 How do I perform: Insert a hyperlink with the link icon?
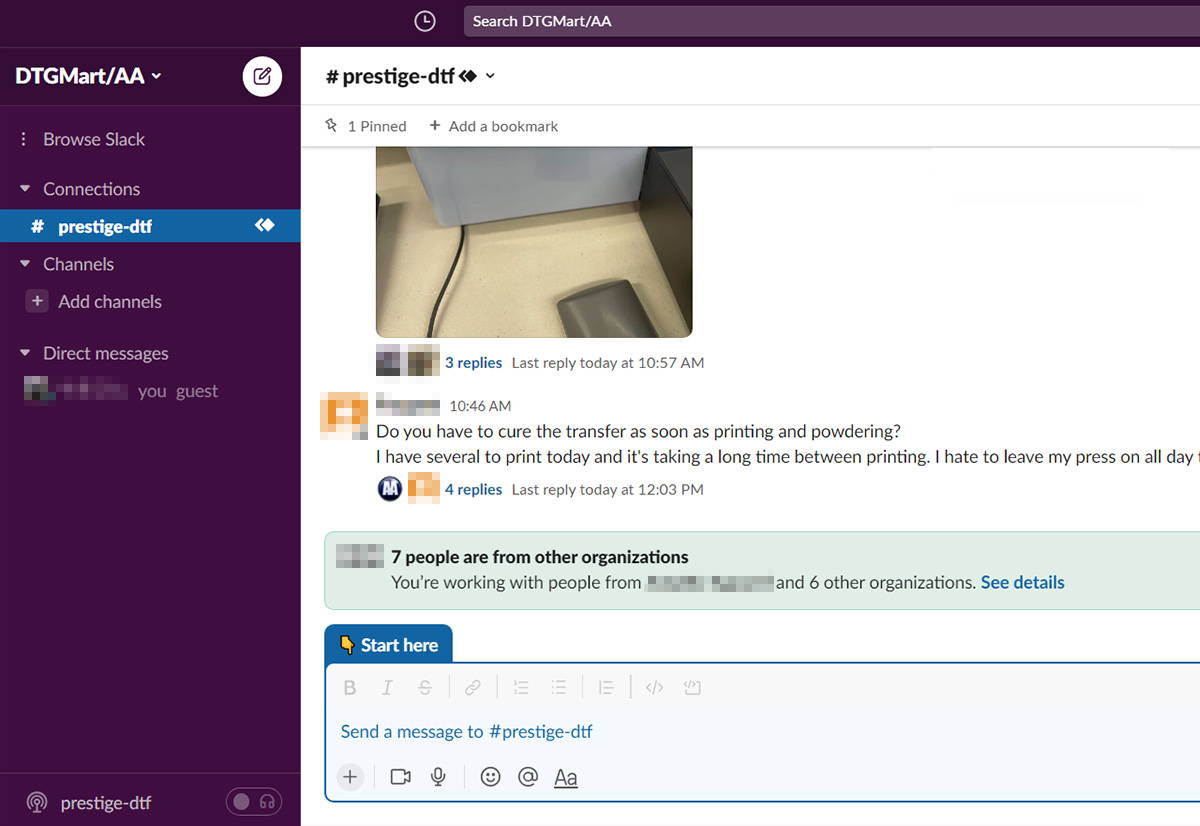pyautogui.click(x=473, y=687)
